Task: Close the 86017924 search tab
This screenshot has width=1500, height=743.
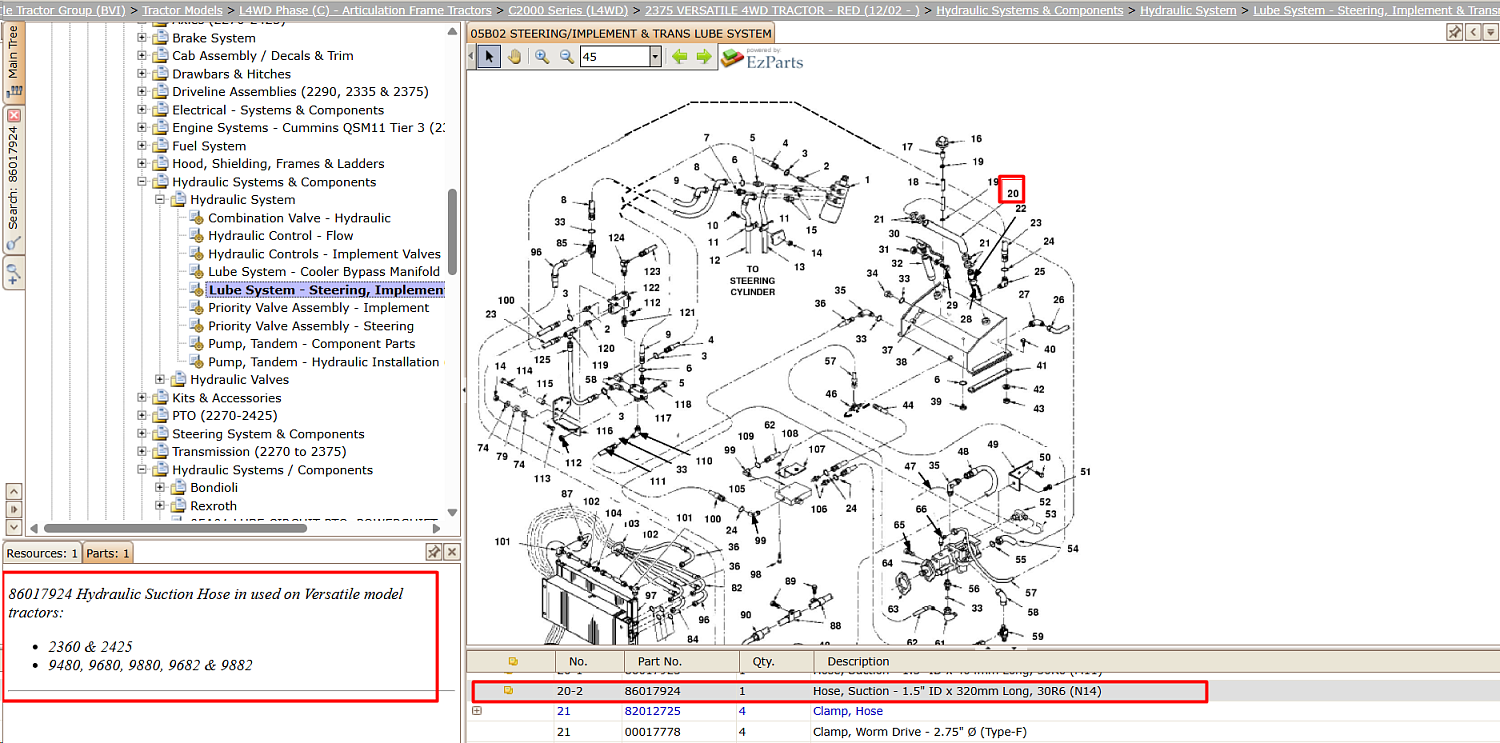Action: tap(13, 116)
